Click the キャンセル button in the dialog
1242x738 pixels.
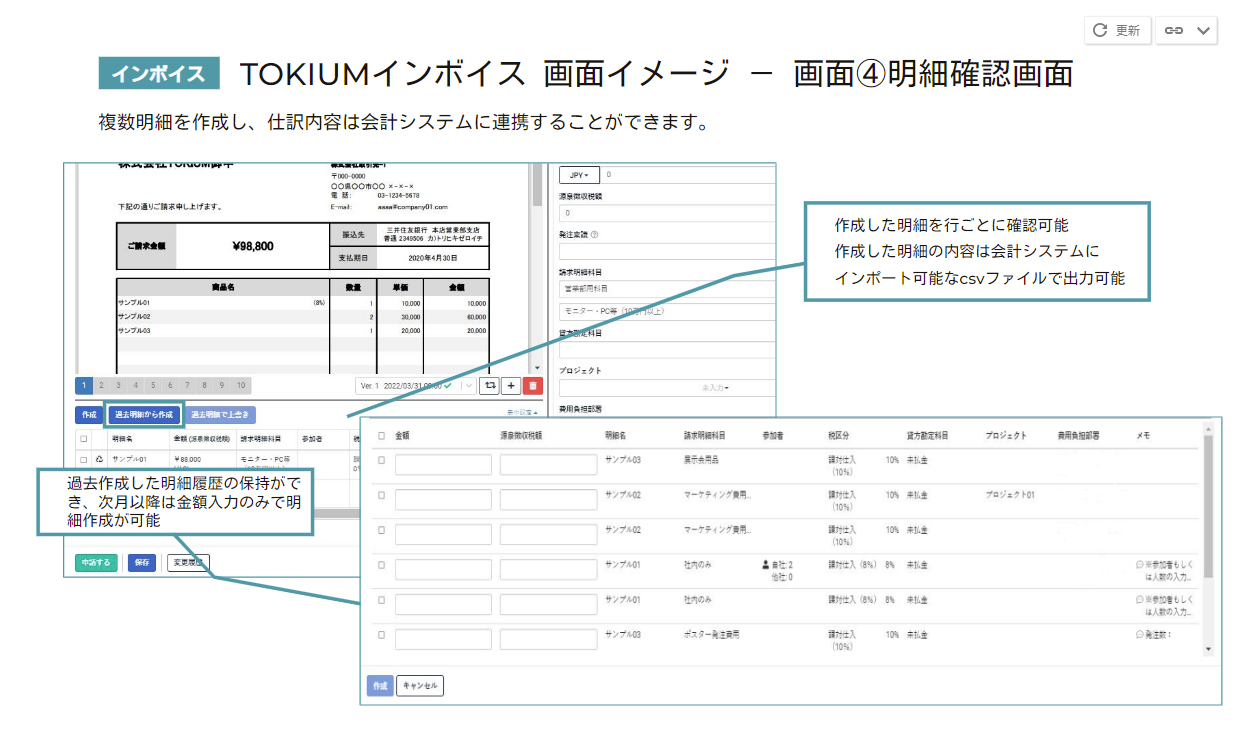click(x=420, y=686)
